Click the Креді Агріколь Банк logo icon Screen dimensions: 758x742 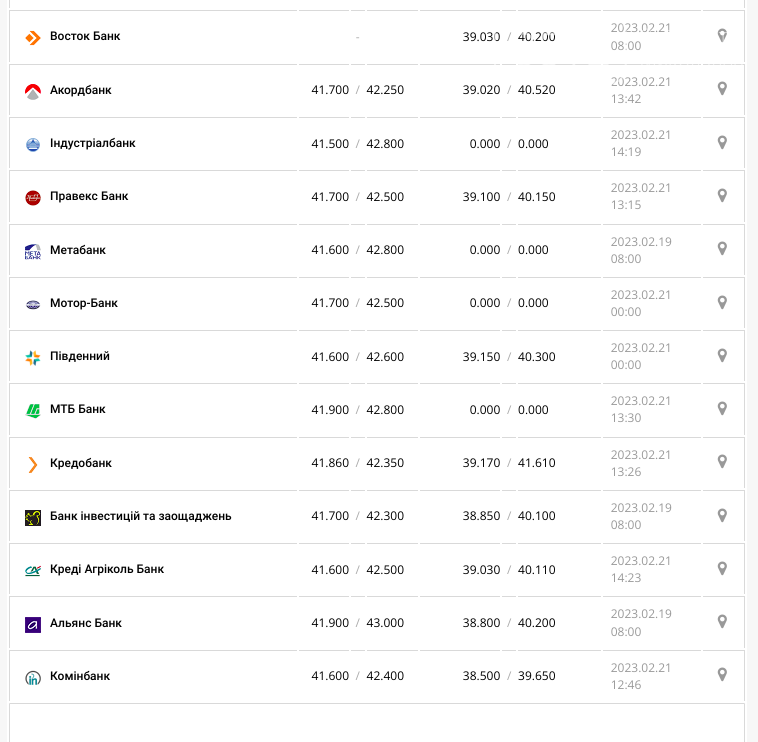(33, 570)
